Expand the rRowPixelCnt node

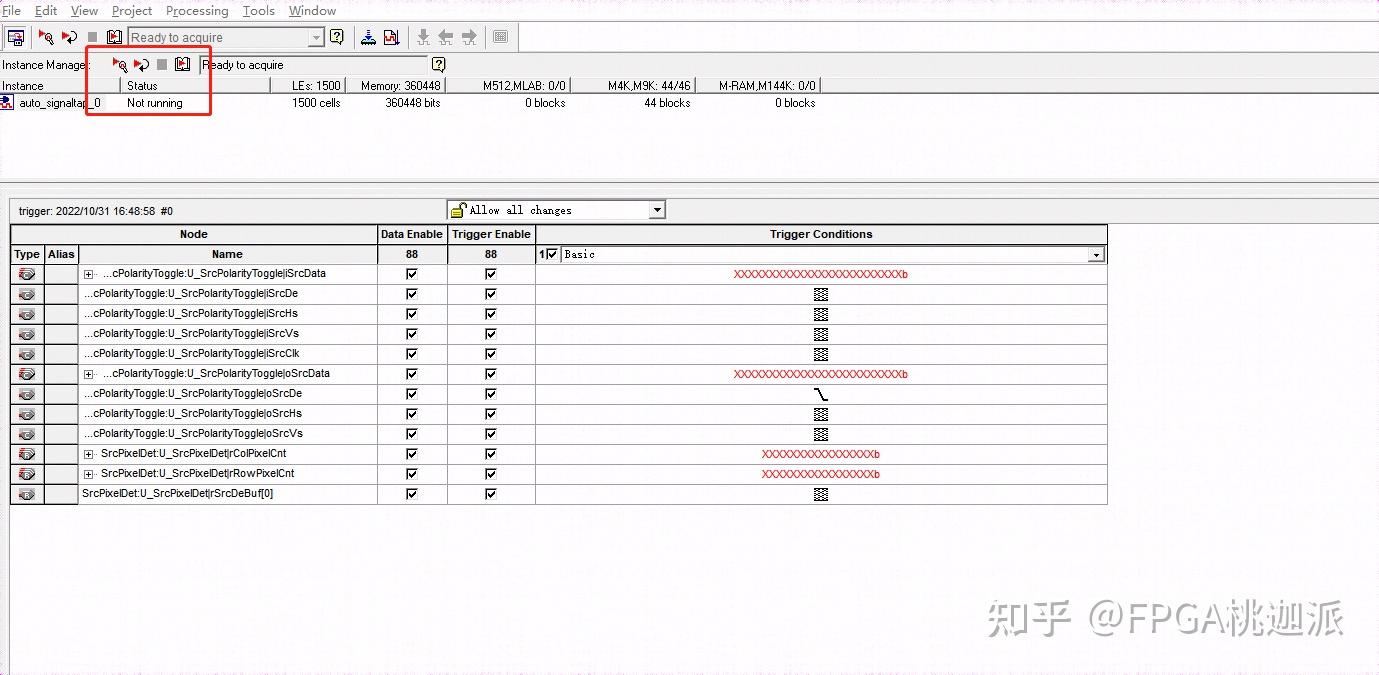88,474
